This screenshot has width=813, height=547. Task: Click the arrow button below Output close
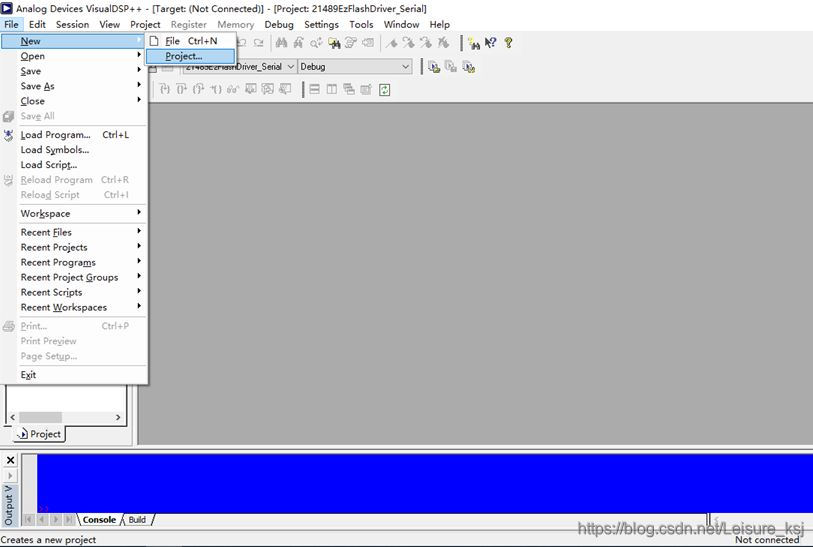pos(10,475)
